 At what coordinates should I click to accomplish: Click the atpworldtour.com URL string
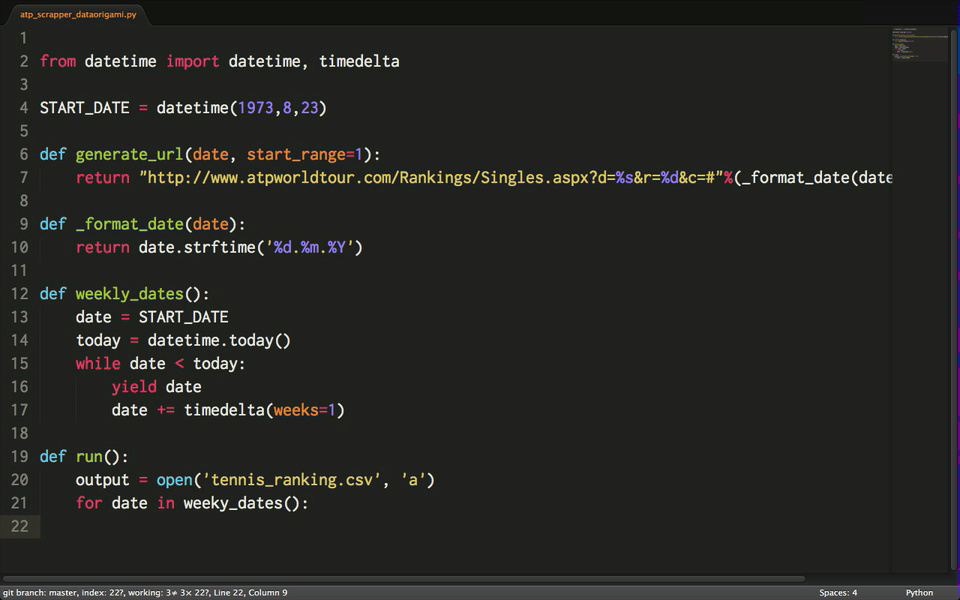click(x=432, y=178)
